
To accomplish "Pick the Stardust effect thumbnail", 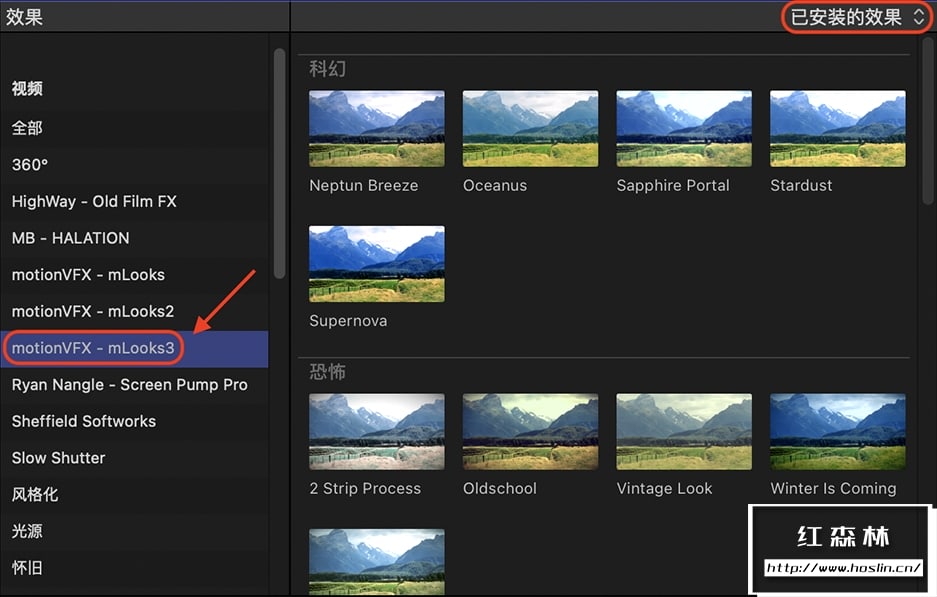I will (837, 128).
